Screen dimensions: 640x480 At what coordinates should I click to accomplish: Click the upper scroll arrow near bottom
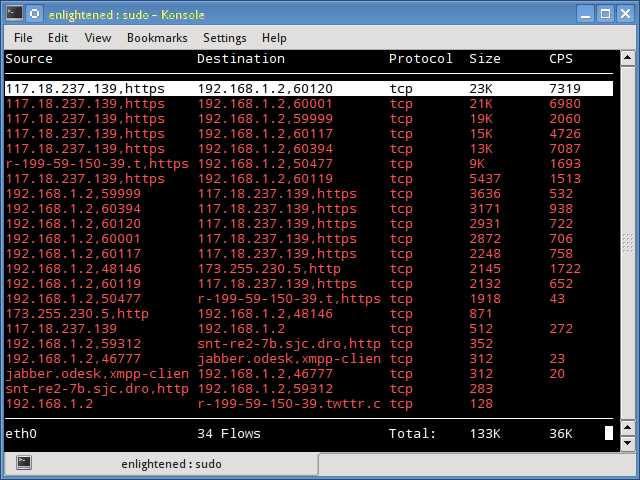[x=627, y=428]
